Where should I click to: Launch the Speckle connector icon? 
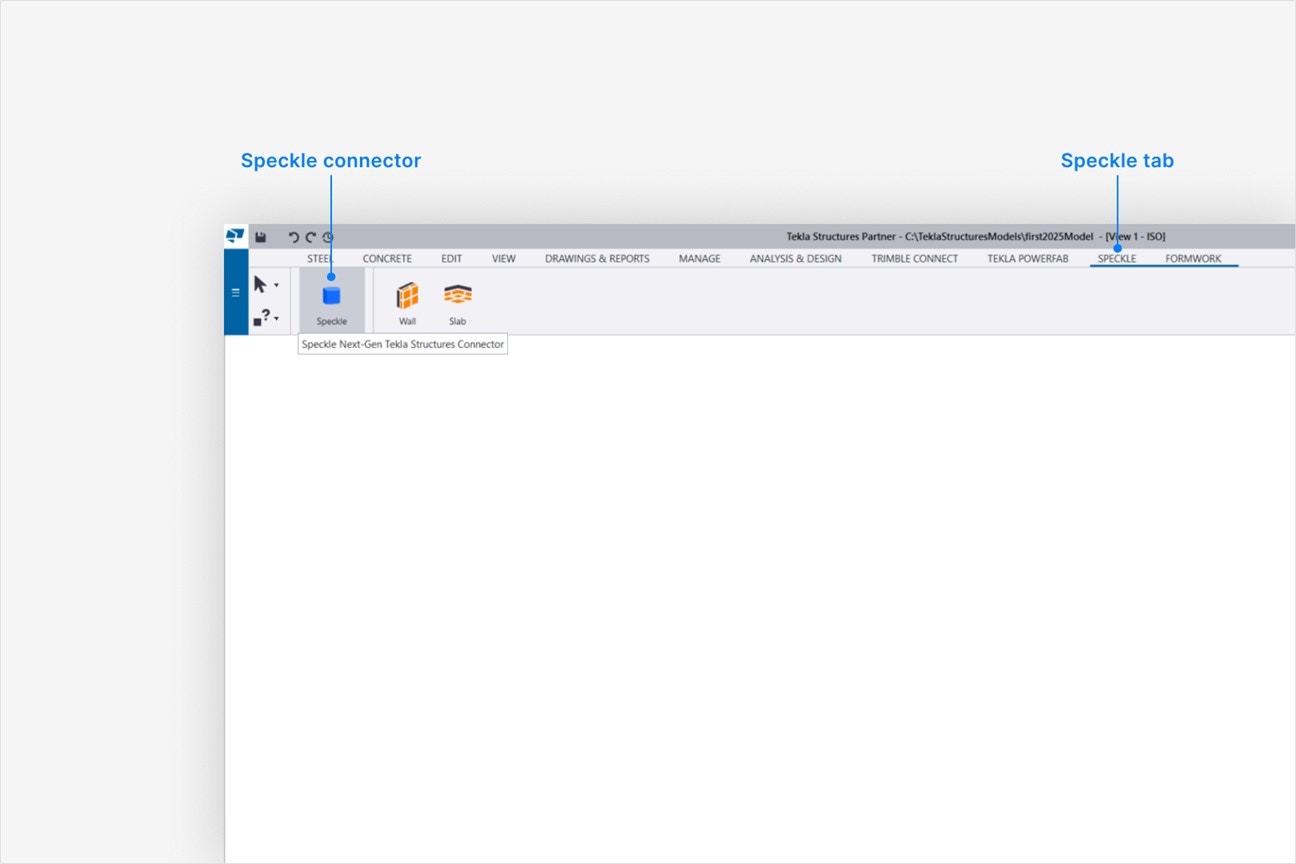(x=331, y=301)
